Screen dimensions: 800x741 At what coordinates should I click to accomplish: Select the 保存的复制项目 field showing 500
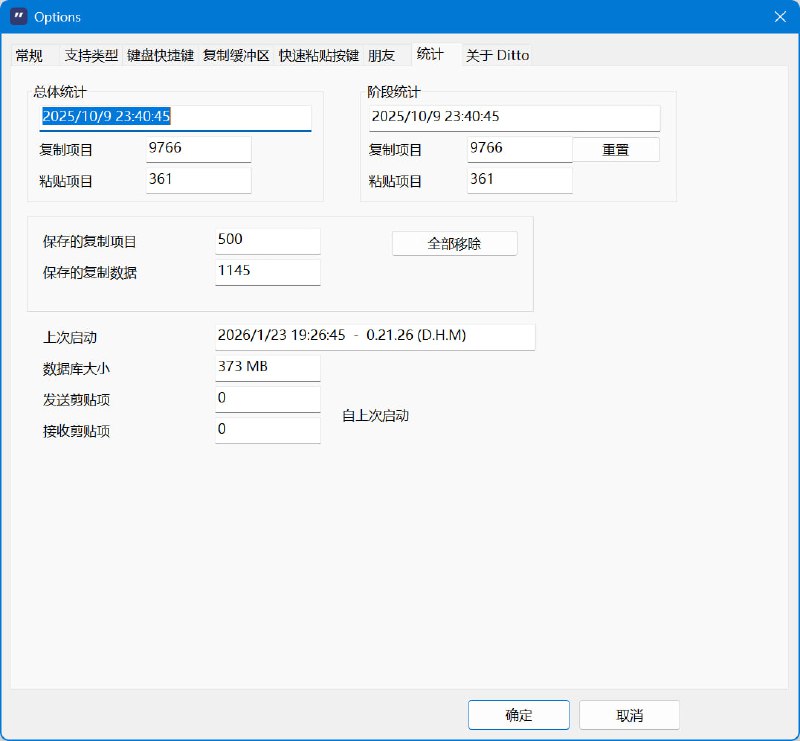click(x=267, y=240)
